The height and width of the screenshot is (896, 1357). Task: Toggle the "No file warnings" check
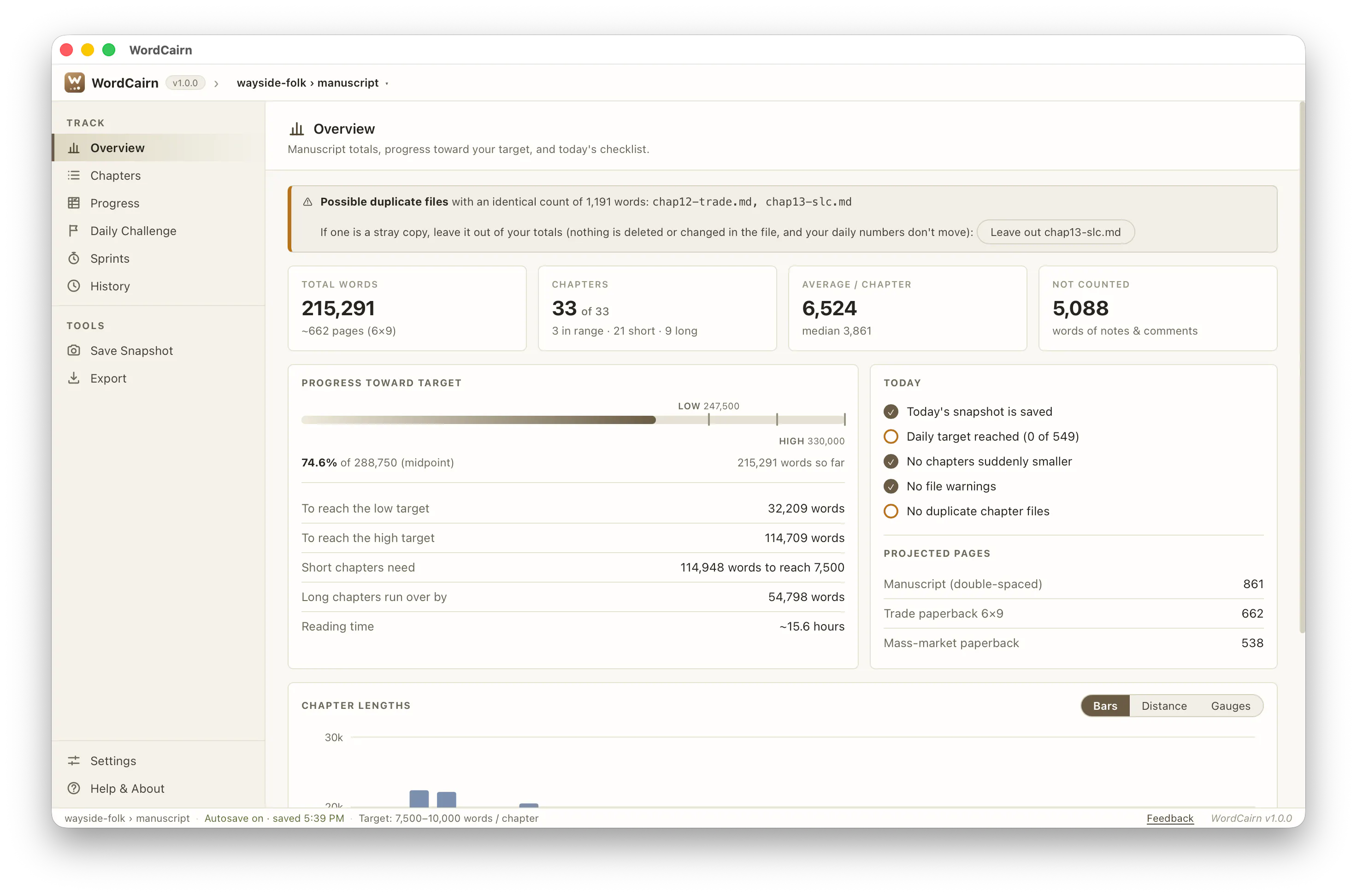click(x=891, y=486)
